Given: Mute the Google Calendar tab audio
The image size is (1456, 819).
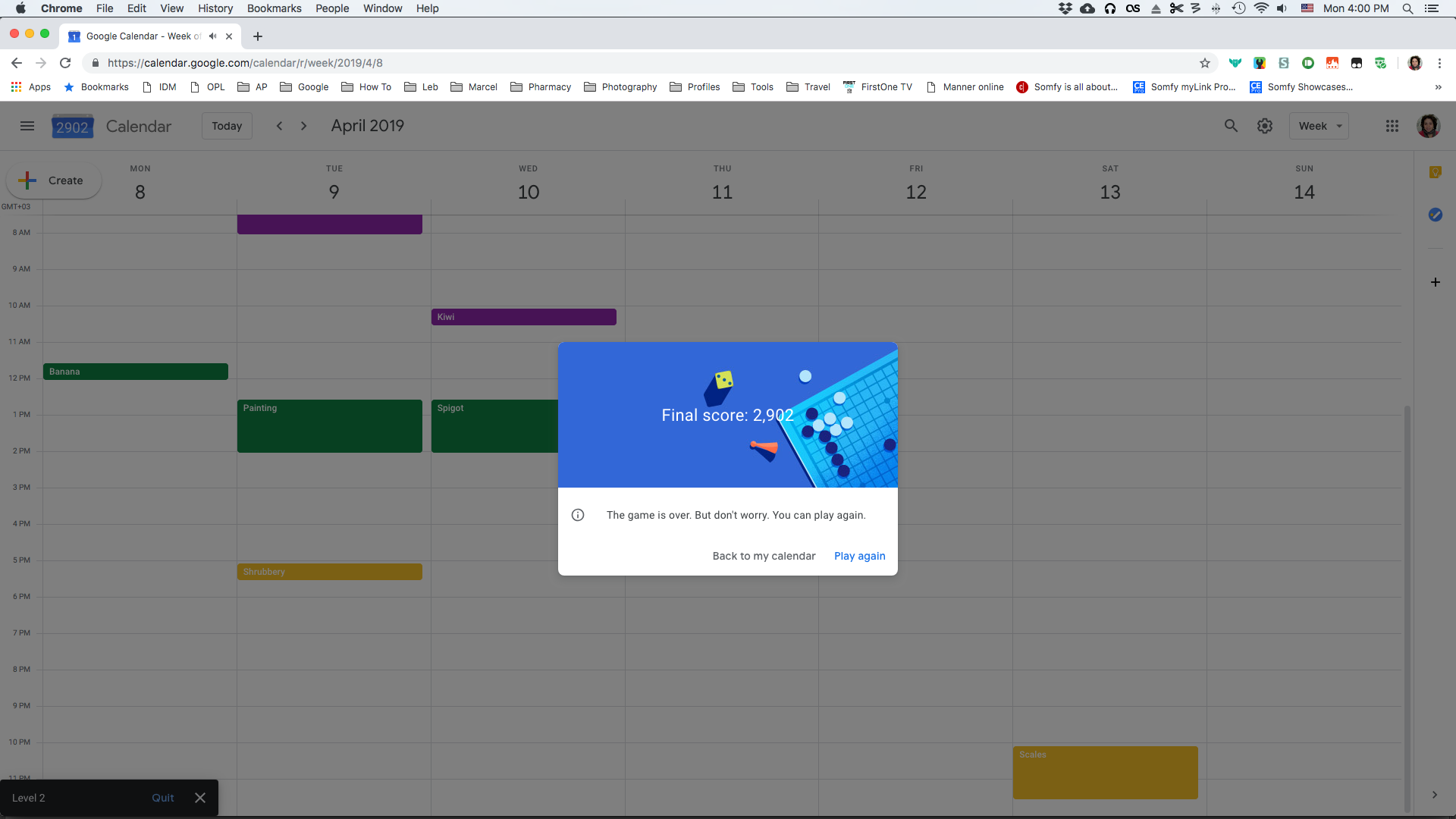Looking at the screenshot, I should click(x=212, y=36).
